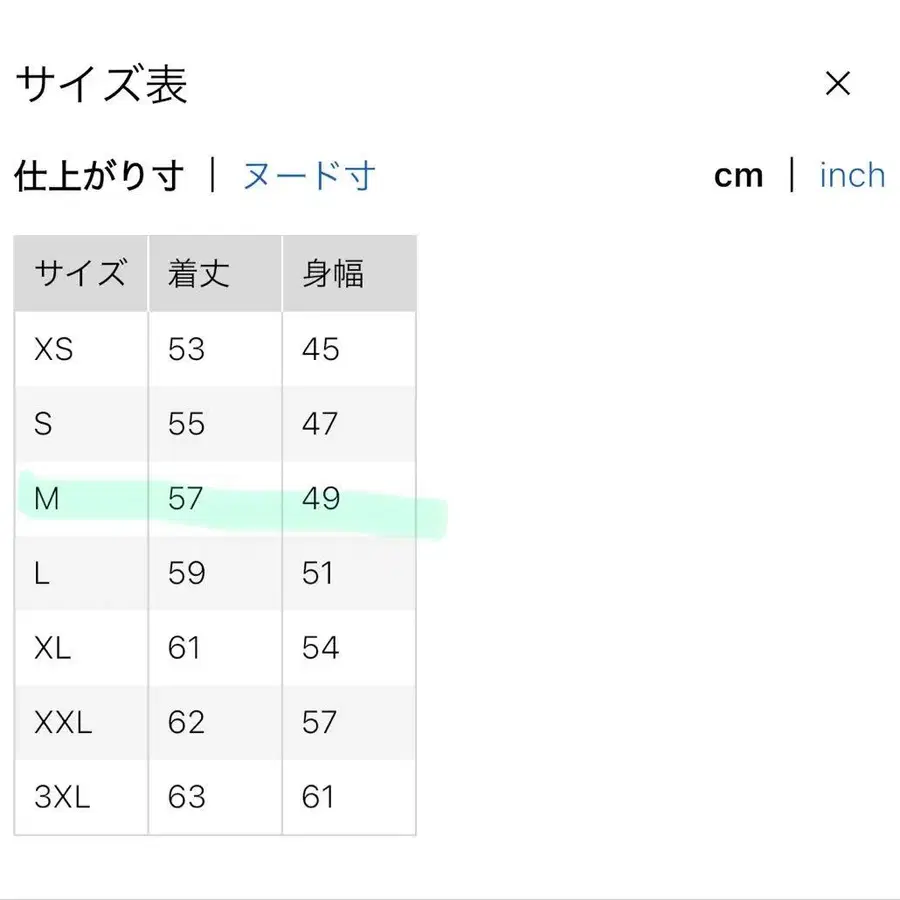Select the 57 length value for M
This screenshot has width=900, height=900.
(x=185, y=498)
